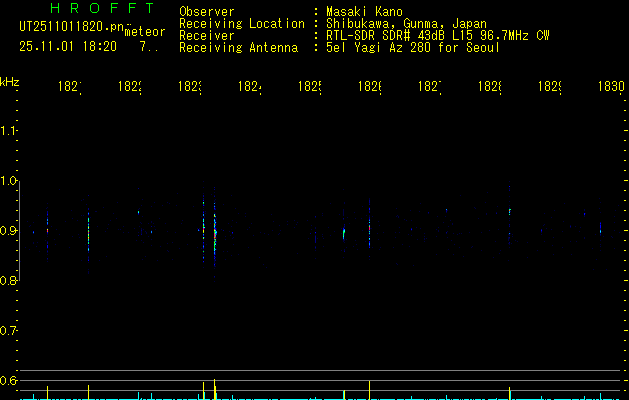Select the file name UT2511011820.pn

(x=72, y=27)
